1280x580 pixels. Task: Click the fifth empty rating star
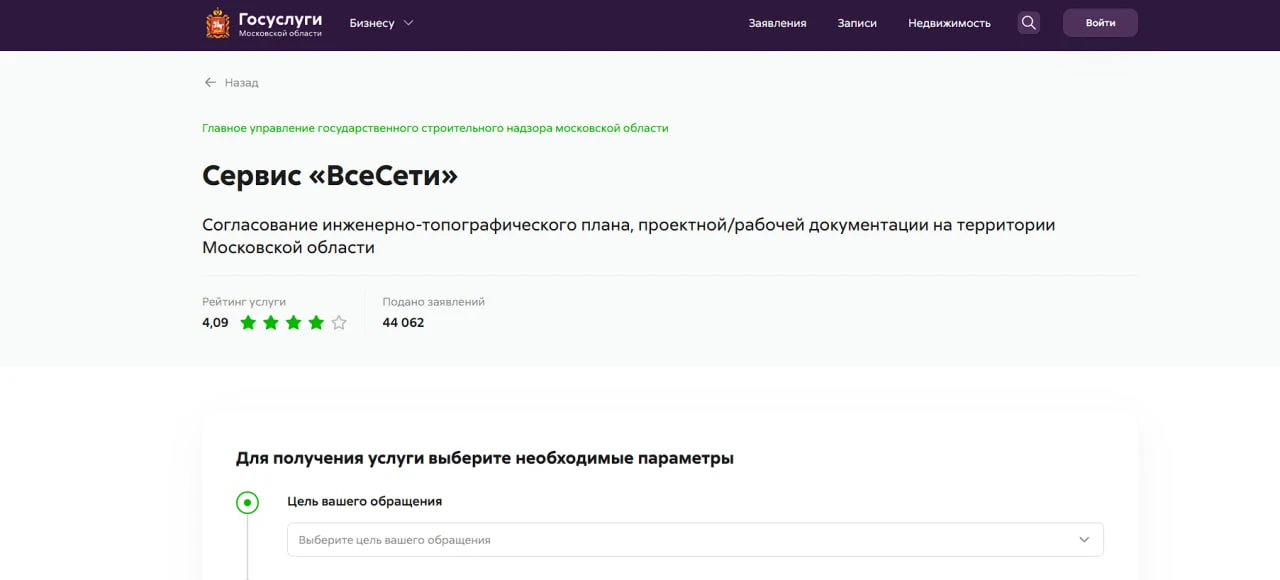(x=339, y=322)
